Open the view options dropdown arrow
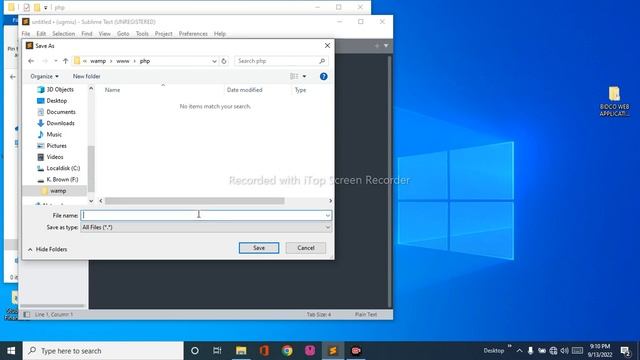The height and width of the screenshot is (360, 640). [304, 76]
